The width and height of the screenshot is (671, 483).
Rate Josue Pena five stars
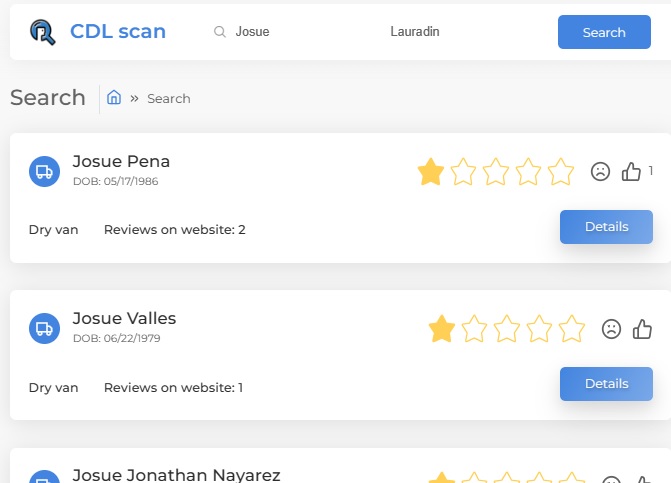(561, 172)
